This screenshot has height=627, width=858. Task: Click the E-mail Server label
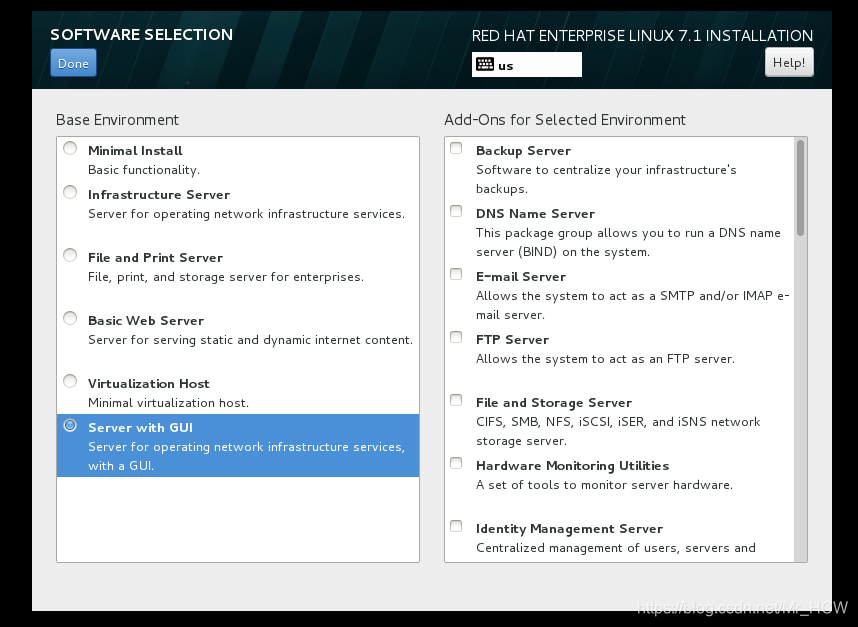click(x=521, y=276)
